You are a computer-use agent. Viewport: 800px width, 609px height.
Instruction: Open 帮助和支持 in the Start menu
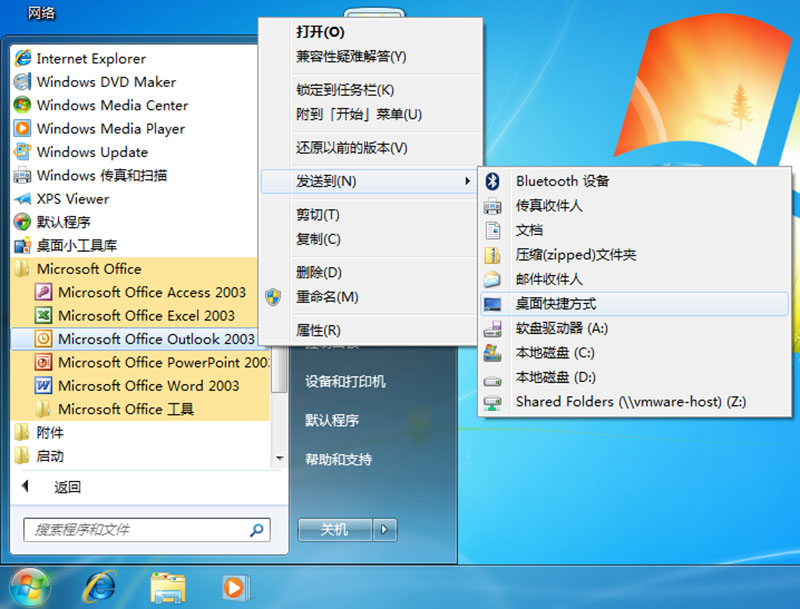coord(339,459)
